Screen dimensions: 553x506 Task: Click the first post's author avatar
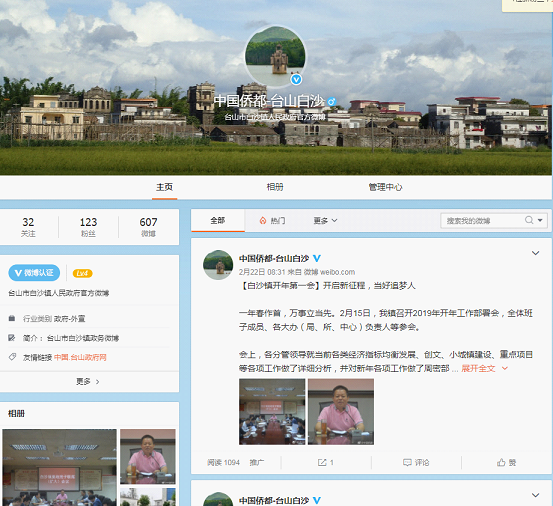218,265
